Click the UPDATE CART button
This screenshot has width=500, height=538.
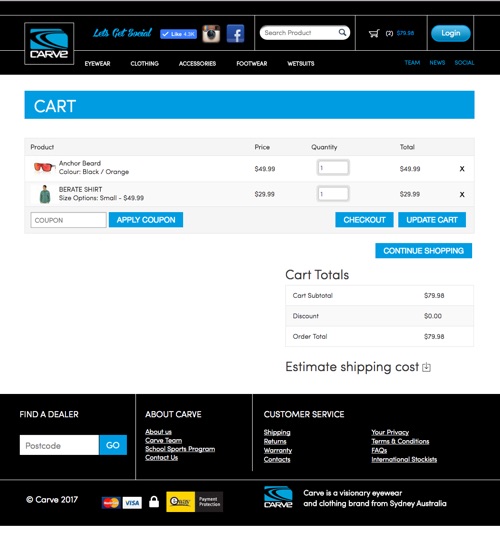432,220
